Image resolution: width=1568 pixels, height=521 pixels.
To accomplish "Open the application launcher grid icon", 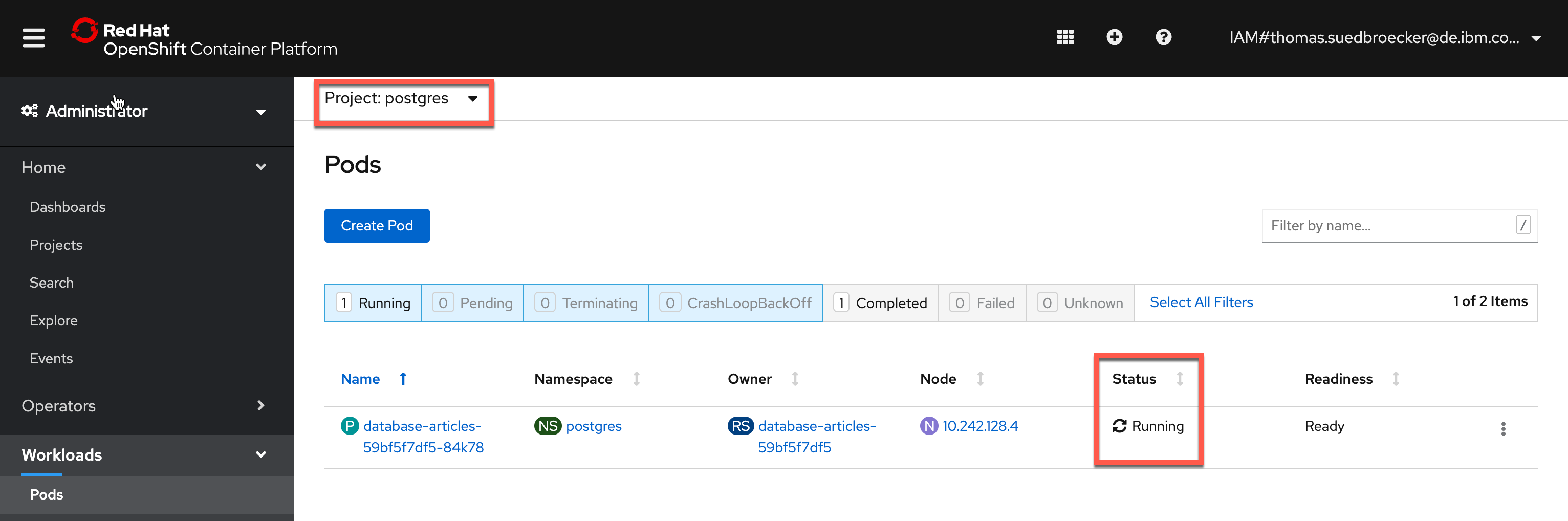I will tap(1064, 37).
